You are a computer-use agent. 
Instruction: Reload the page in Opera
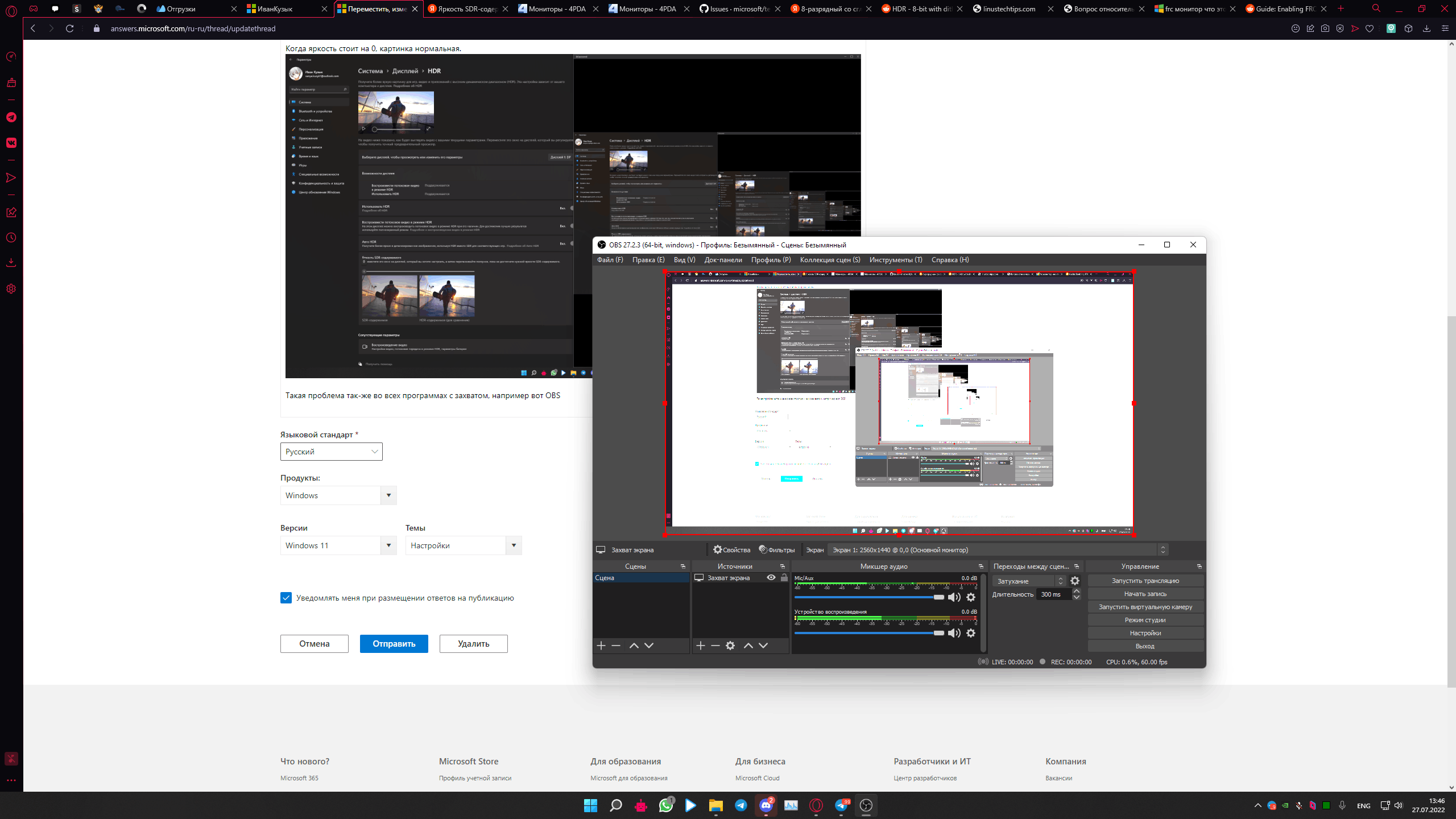coord(69,28)
